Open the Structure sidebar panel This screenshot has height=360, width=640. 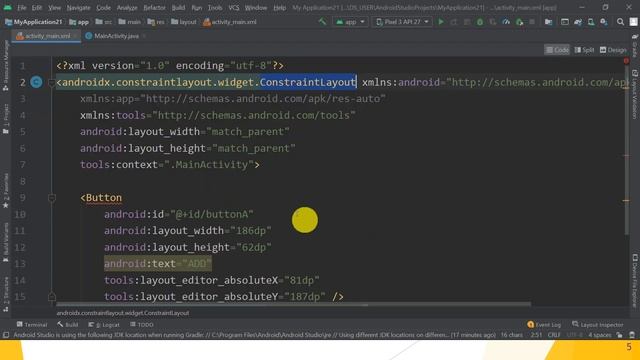[x=6, y=294]
